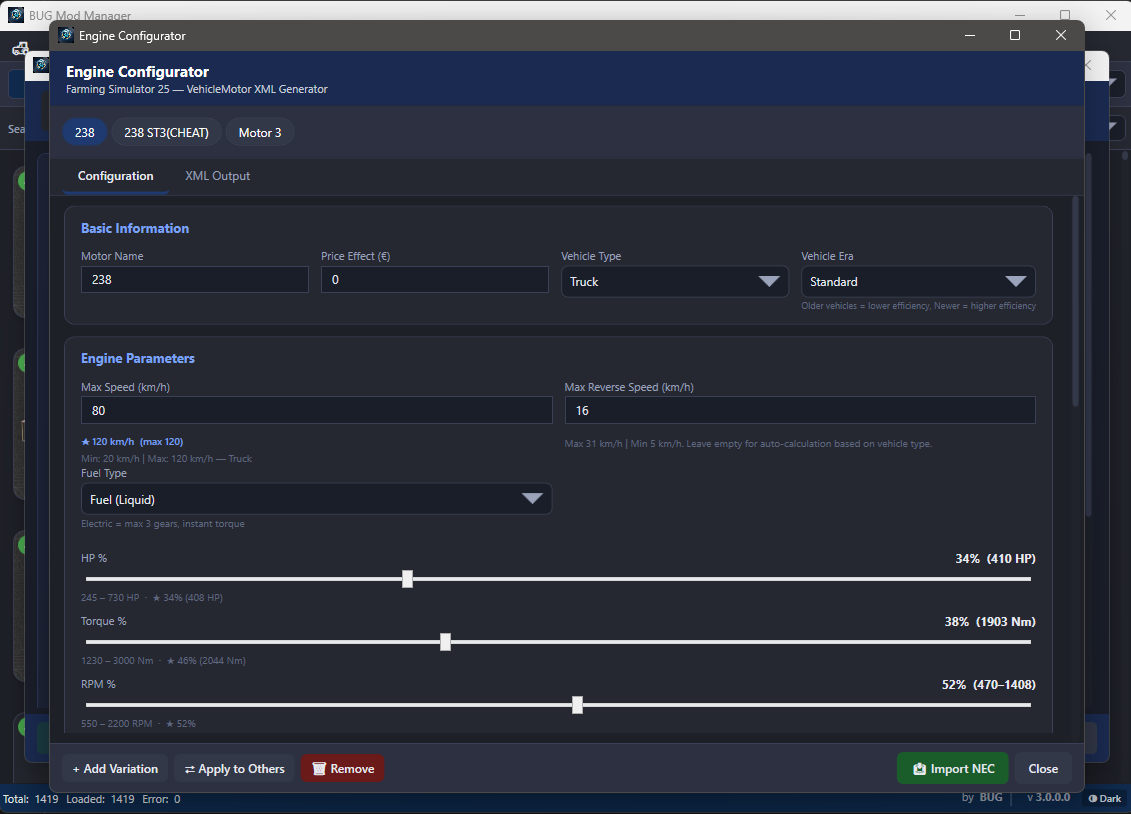Screen dimensions: 1131x814
Task: Maximize the Engine Configurator window
Action: (x=1015, y=35)
